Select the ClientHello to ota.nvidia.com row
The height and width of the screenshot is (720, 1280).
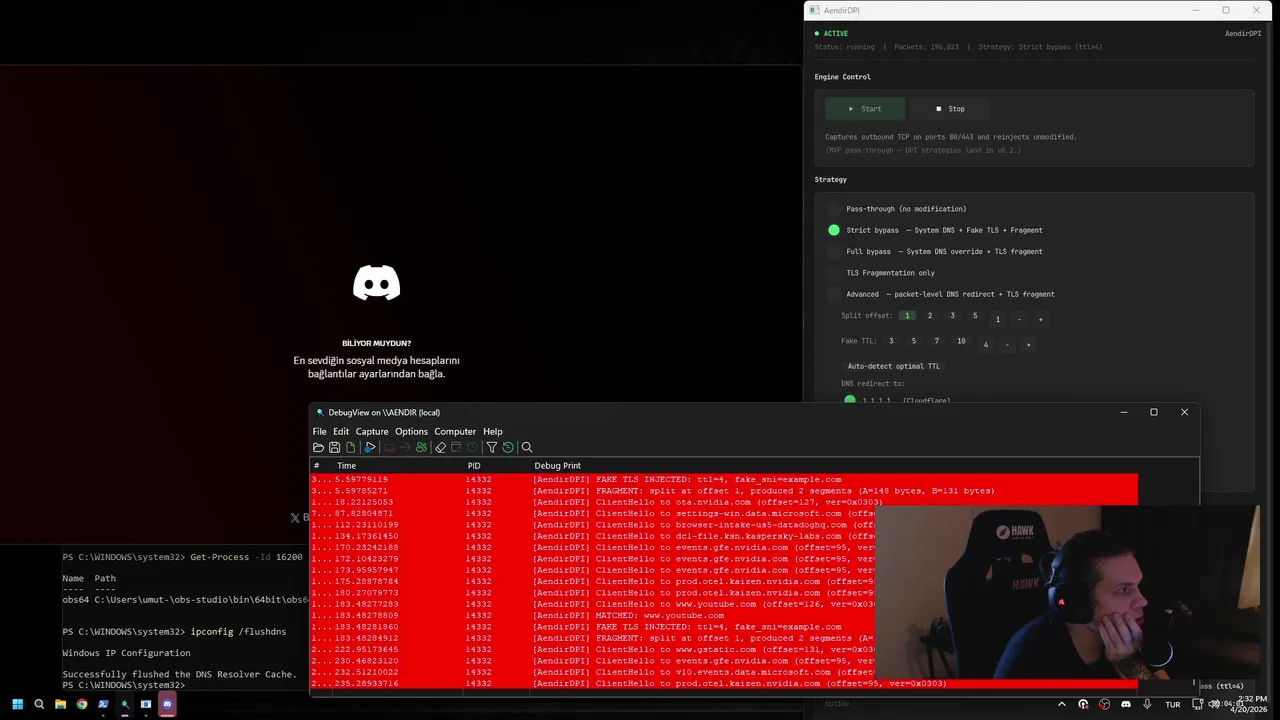(x=724, y=502)
